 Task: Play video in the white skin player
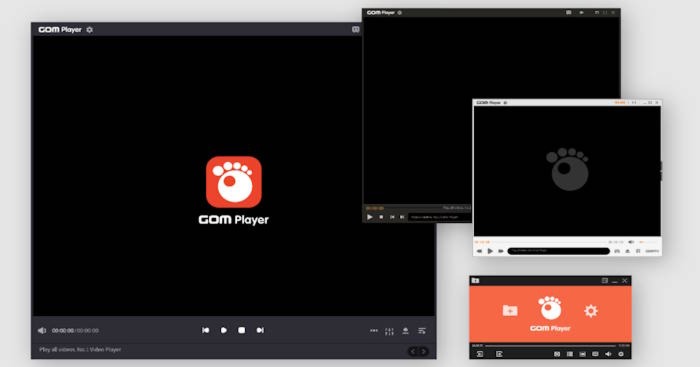pyautogui.click(x=490, y=251)
